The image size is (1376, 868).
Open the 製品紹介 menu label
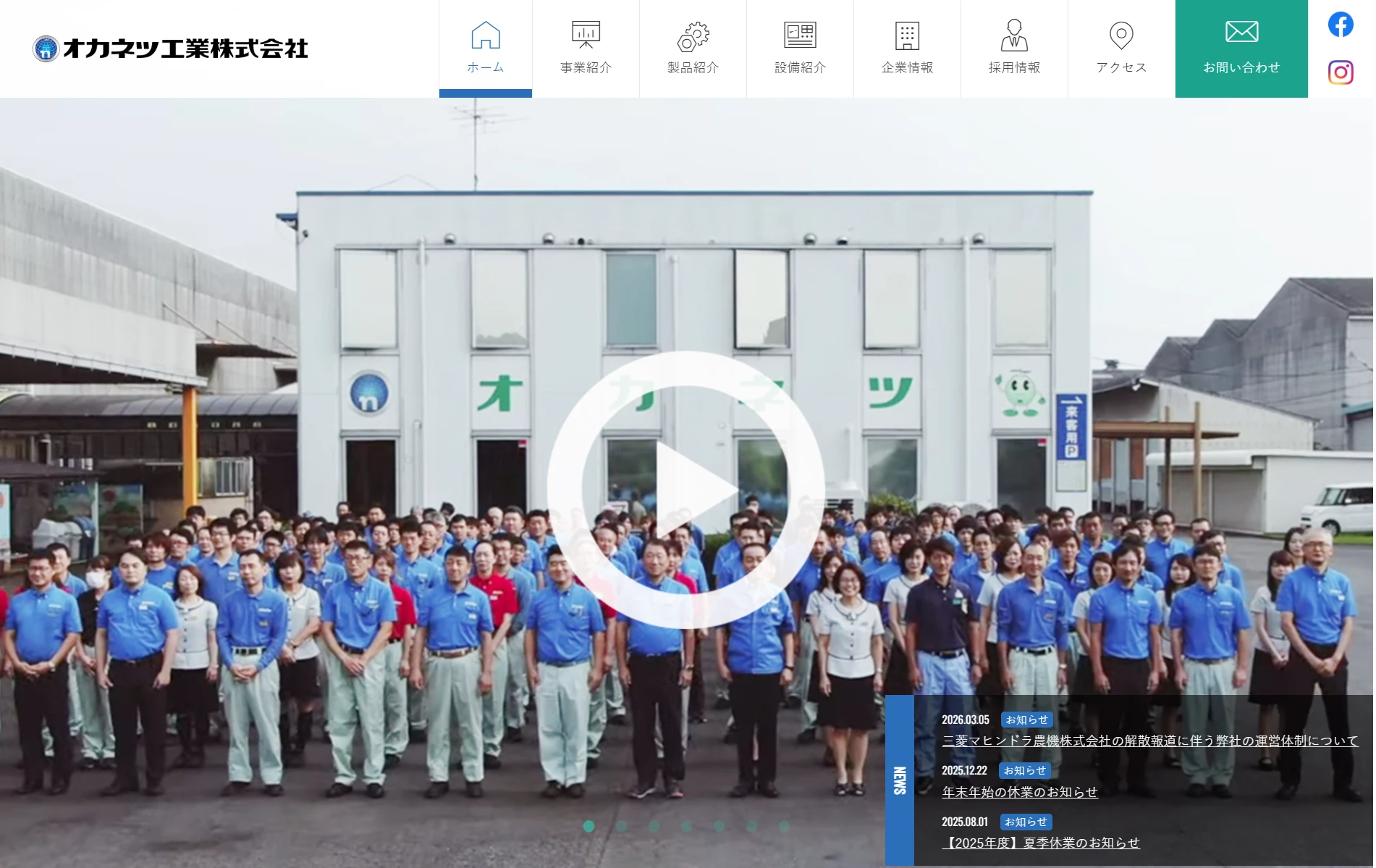point(693,67)
